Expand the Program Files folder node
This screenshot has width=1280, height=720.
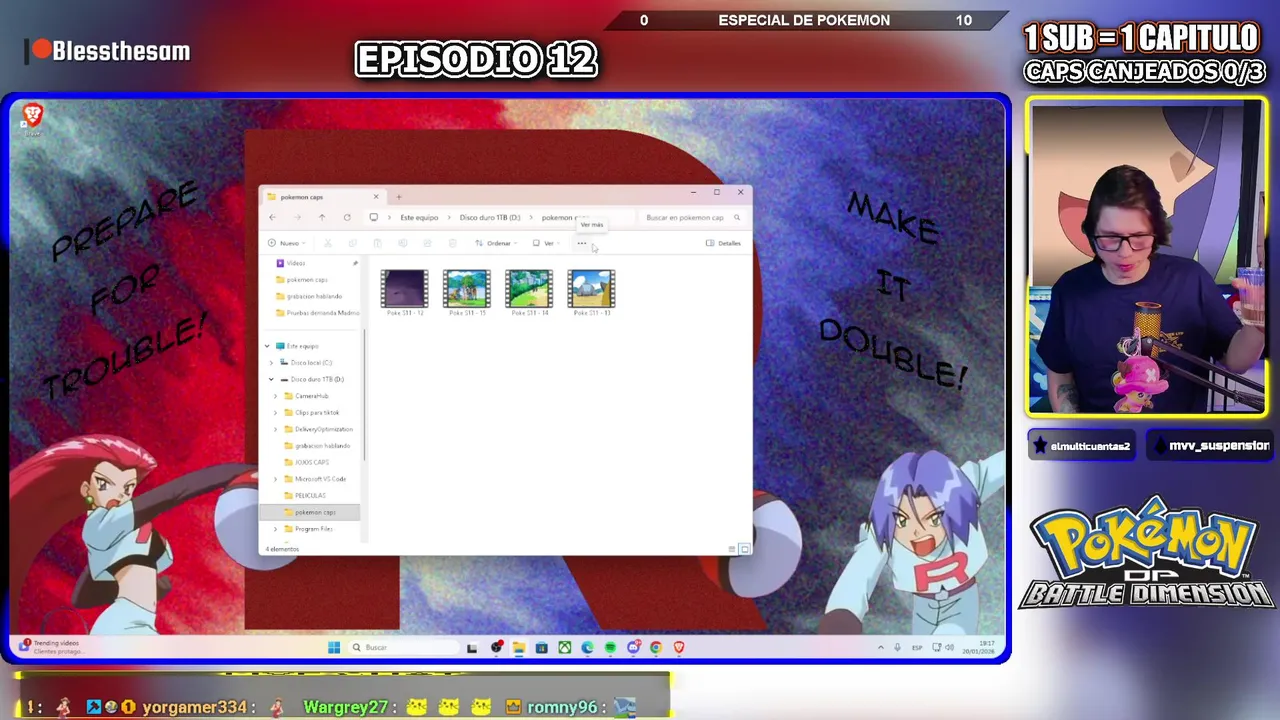(x=275, y=528)
